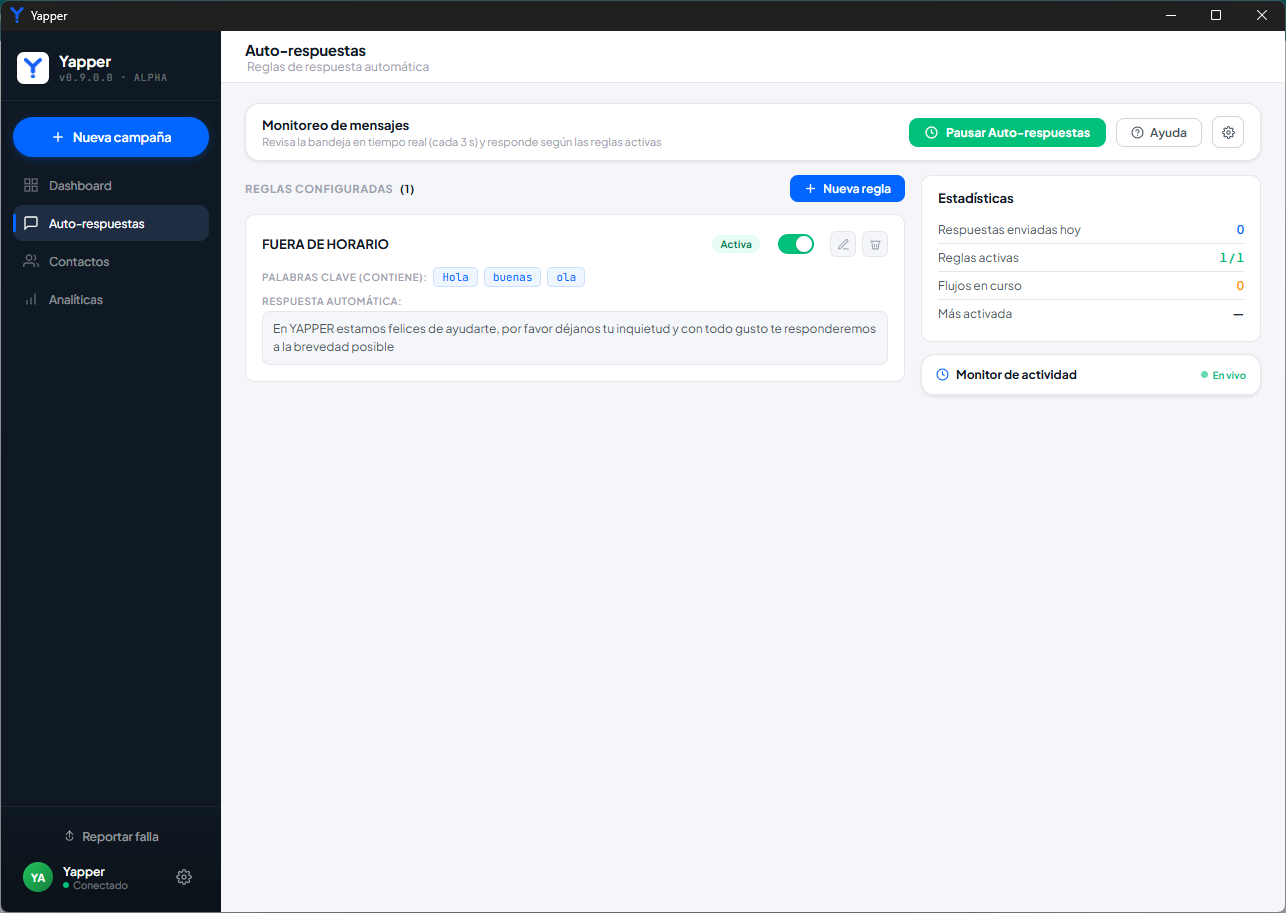Add a Nueva regla
Viewport: 1286px width, 913px height.
click(x=847, y=188)
